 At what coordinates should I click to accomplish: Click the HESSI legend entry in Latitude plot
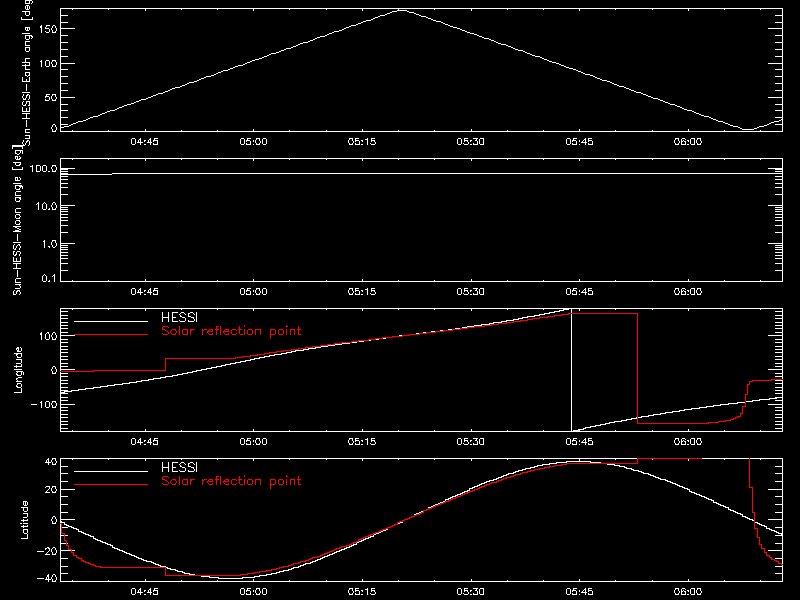pyautogui.click(x=179, y=467)
